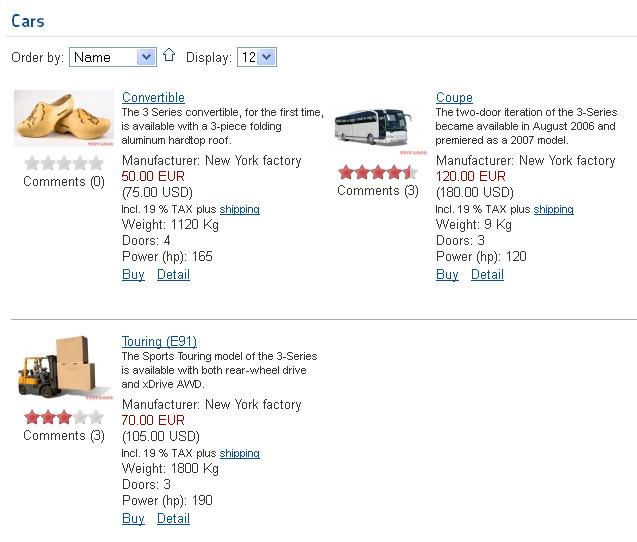Buy the Convertible
This screenshot has width=637, height=542.
coord(133,274)
